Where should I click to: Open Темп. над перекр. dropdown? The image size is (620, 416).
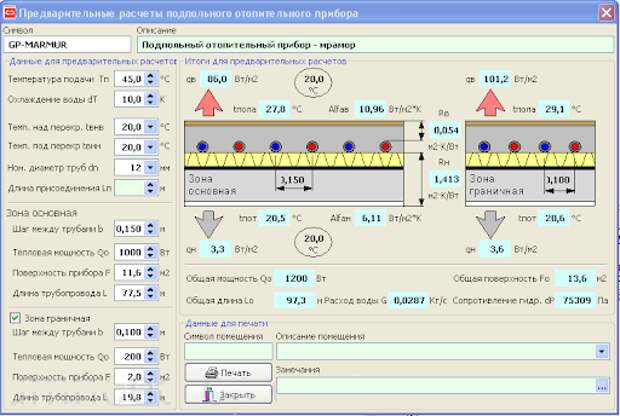[150, 127]
